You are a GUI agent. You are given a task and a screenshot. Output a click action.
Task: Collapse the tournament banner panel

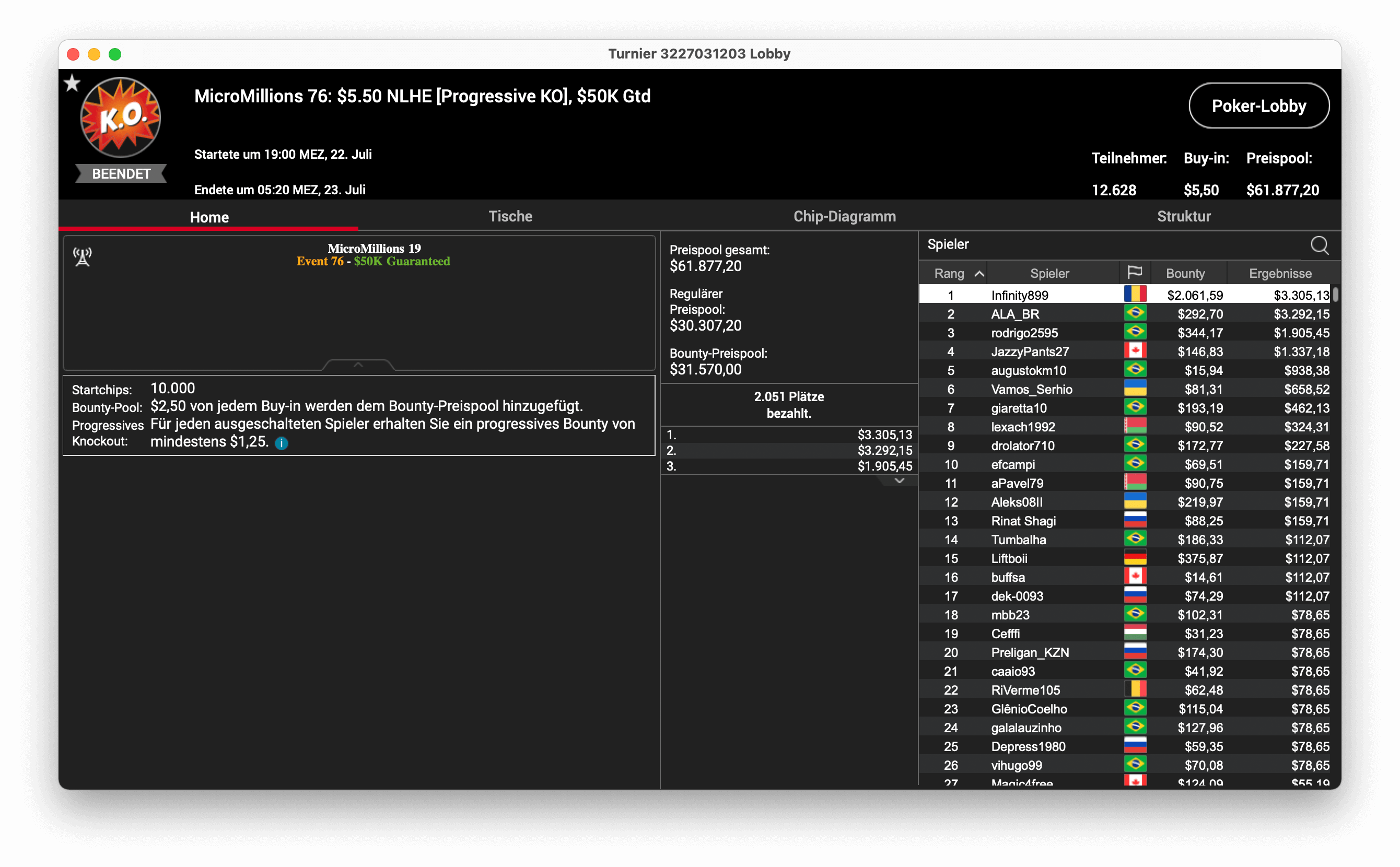coord(358,365)
